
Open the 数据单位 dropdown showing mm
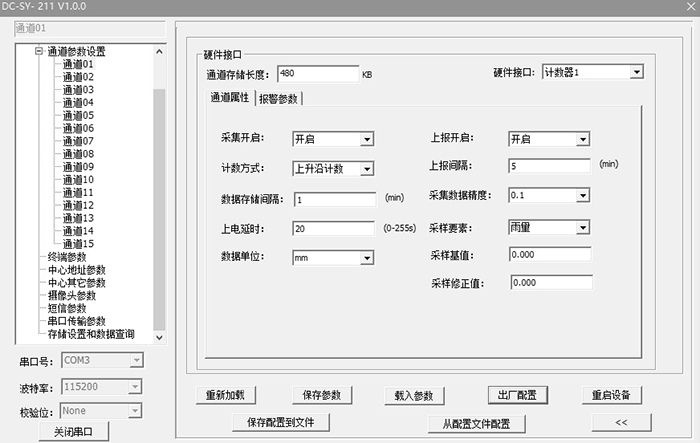(367, 258)
